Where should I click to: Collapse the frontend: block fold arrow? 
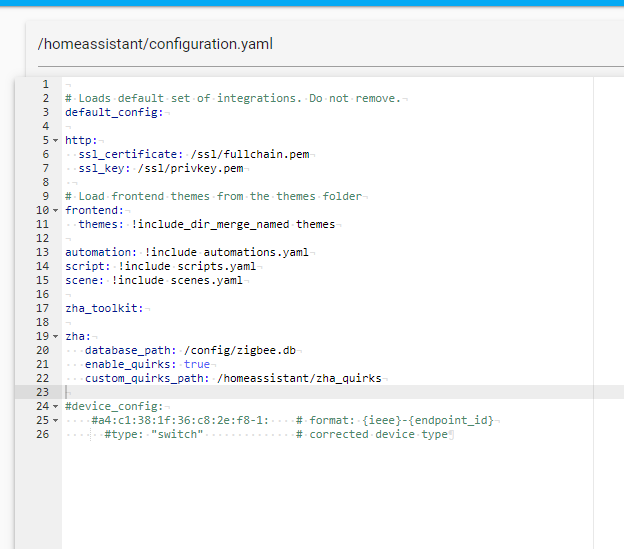(55, 210)
